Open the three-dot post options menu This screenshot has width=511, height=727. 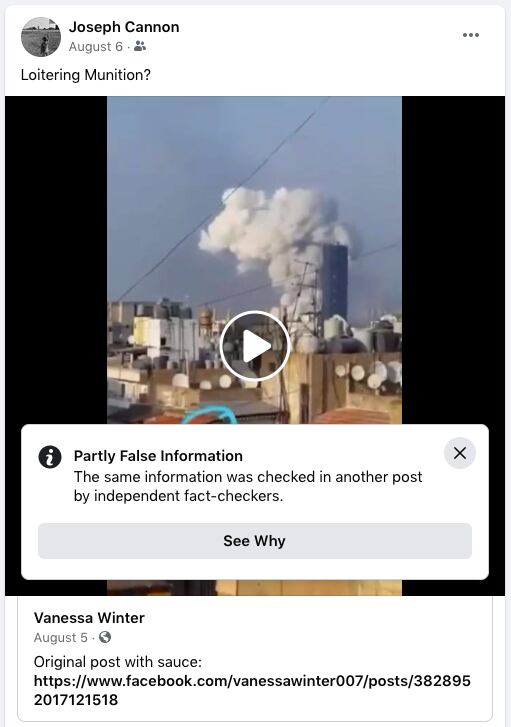pyautogui.click(x=471, y=35)
